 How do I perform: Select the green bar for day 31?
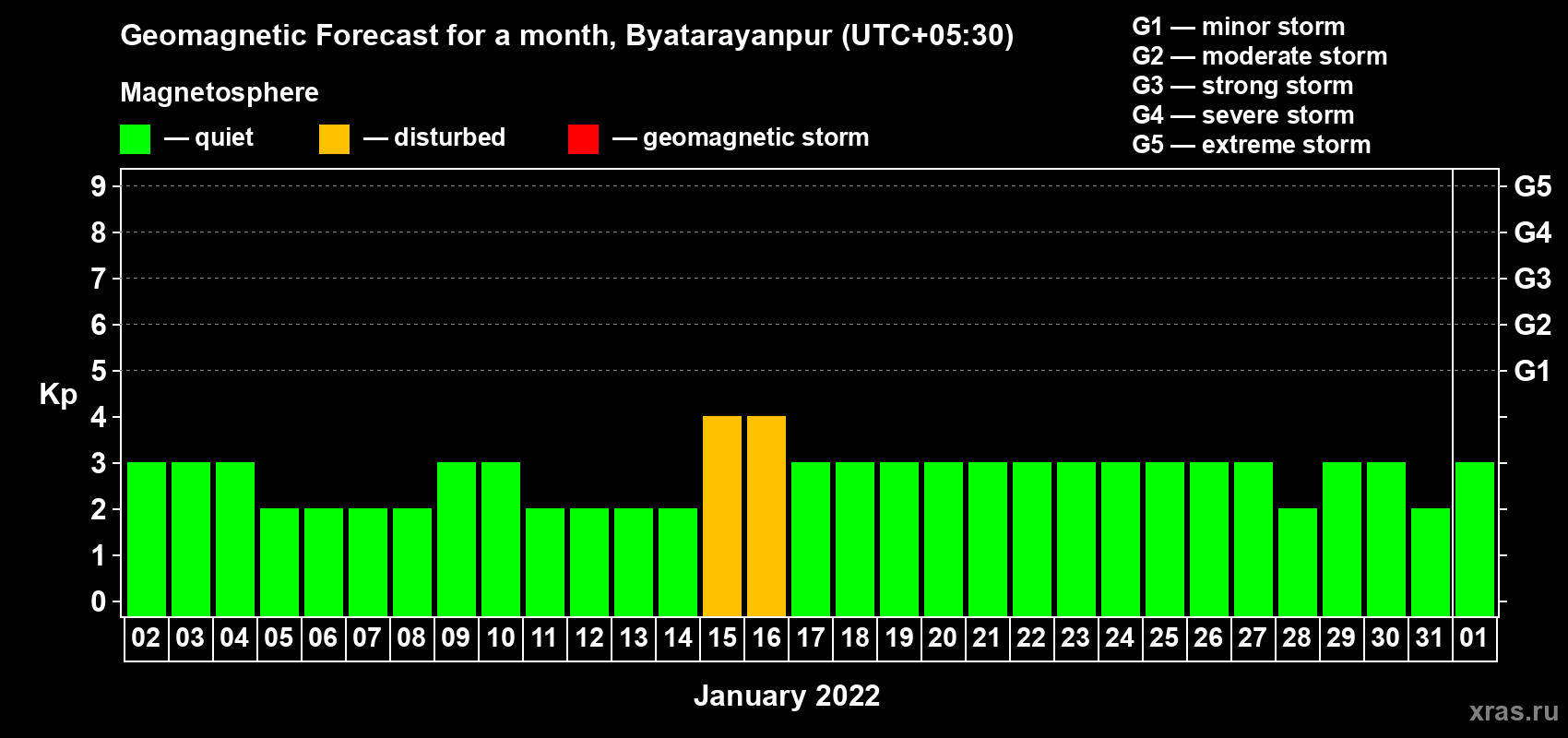tap(1431, 562)
